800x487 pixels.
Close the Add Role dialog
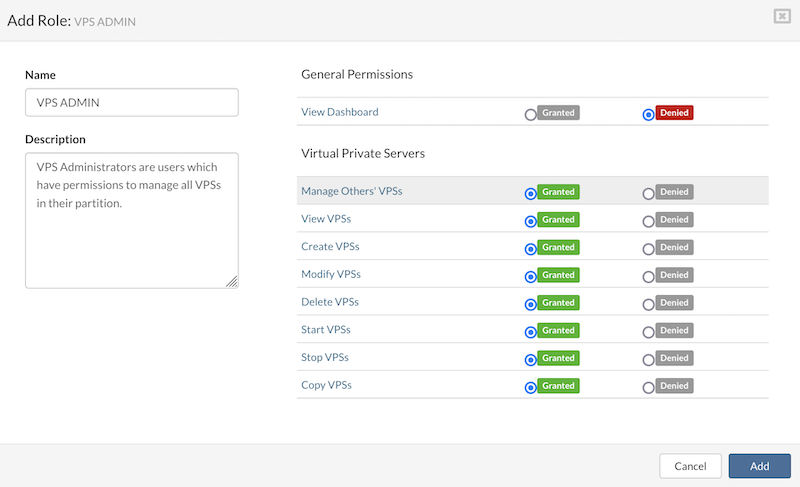pyautogui.click(x=780, y=16)
